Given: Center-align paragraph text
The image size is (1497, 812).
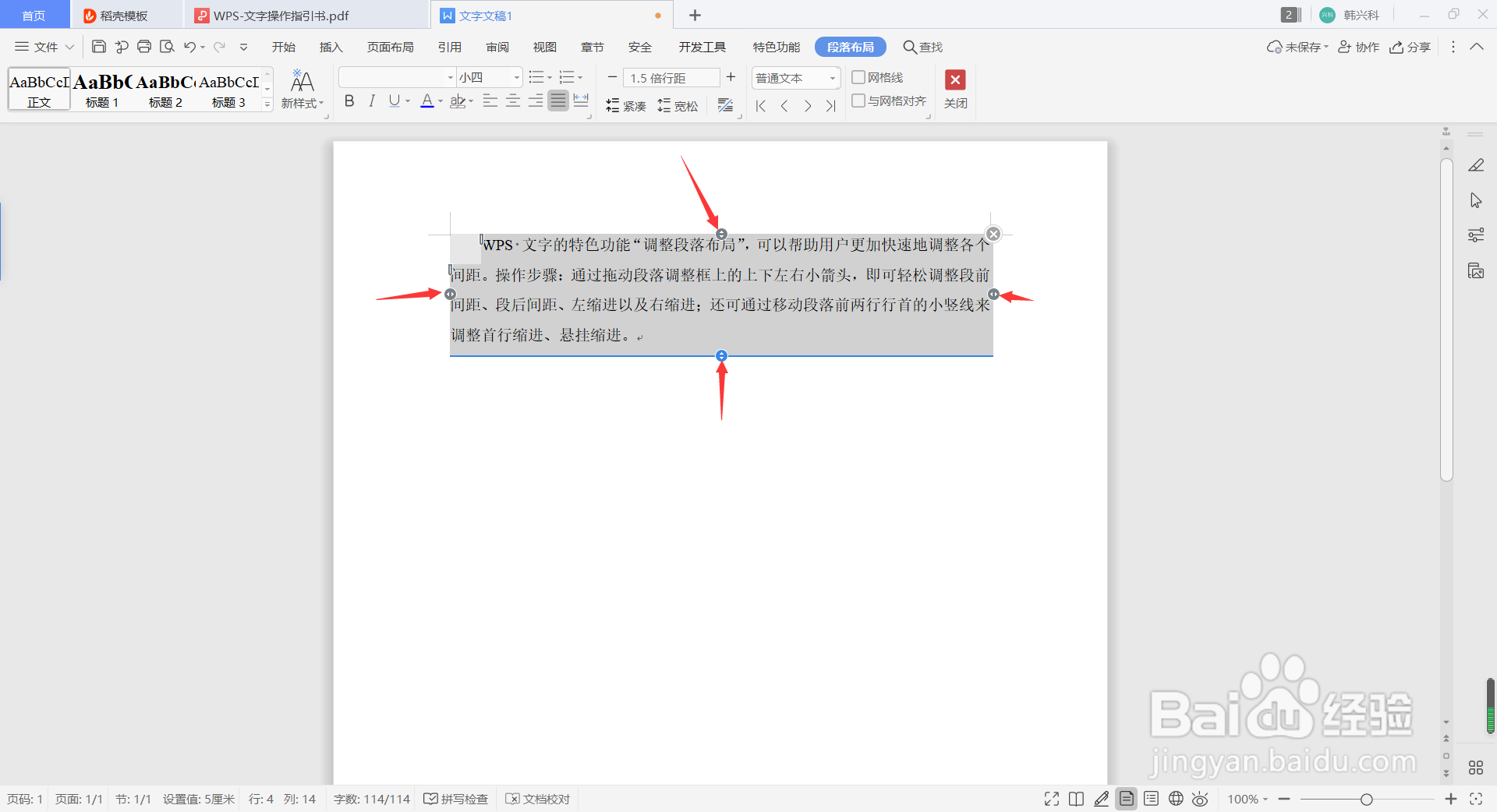Looking at the screenshot, I should [x=513, y=101].
